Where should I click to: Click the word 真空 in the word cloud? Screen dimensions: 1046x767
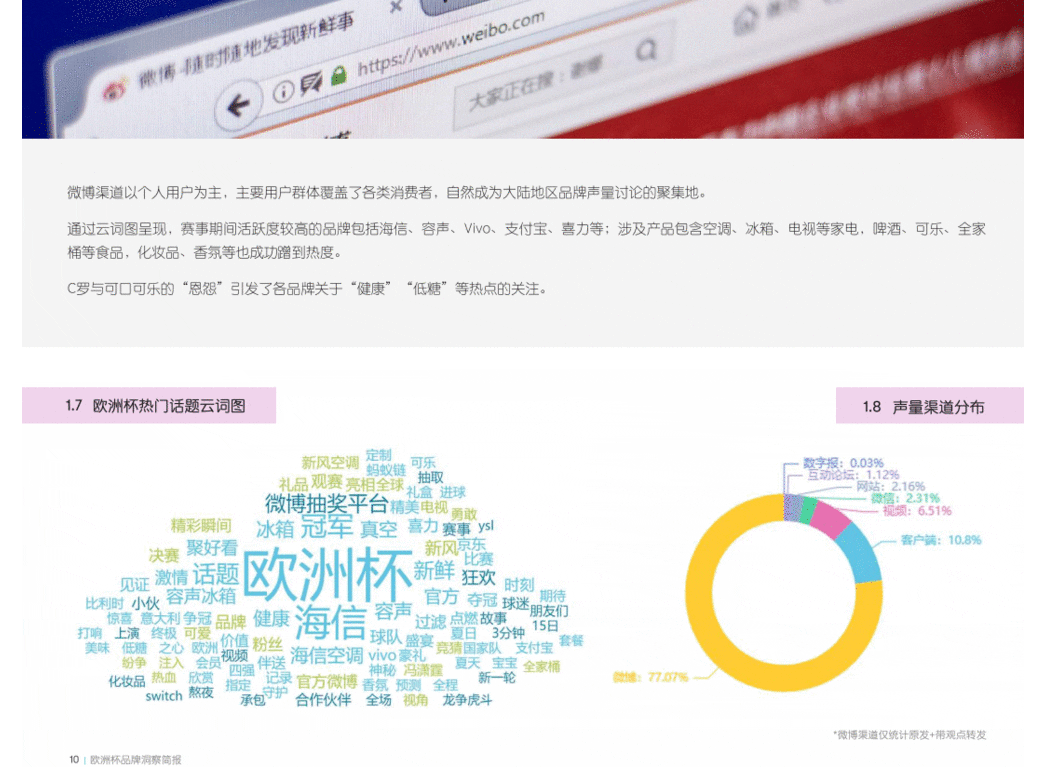(378, 529)
